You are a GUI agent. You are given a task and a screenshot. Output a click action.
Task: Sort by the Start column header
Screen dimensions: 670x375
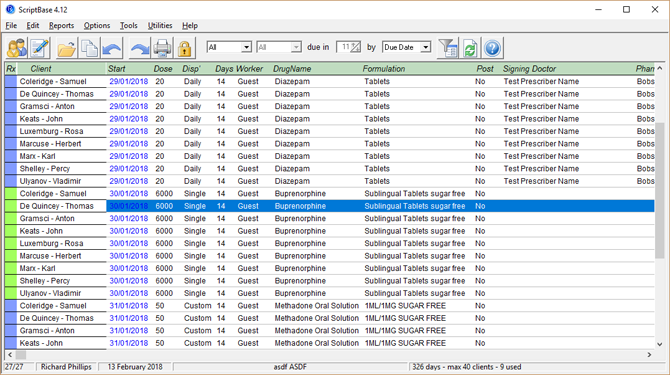coord(117,69)
